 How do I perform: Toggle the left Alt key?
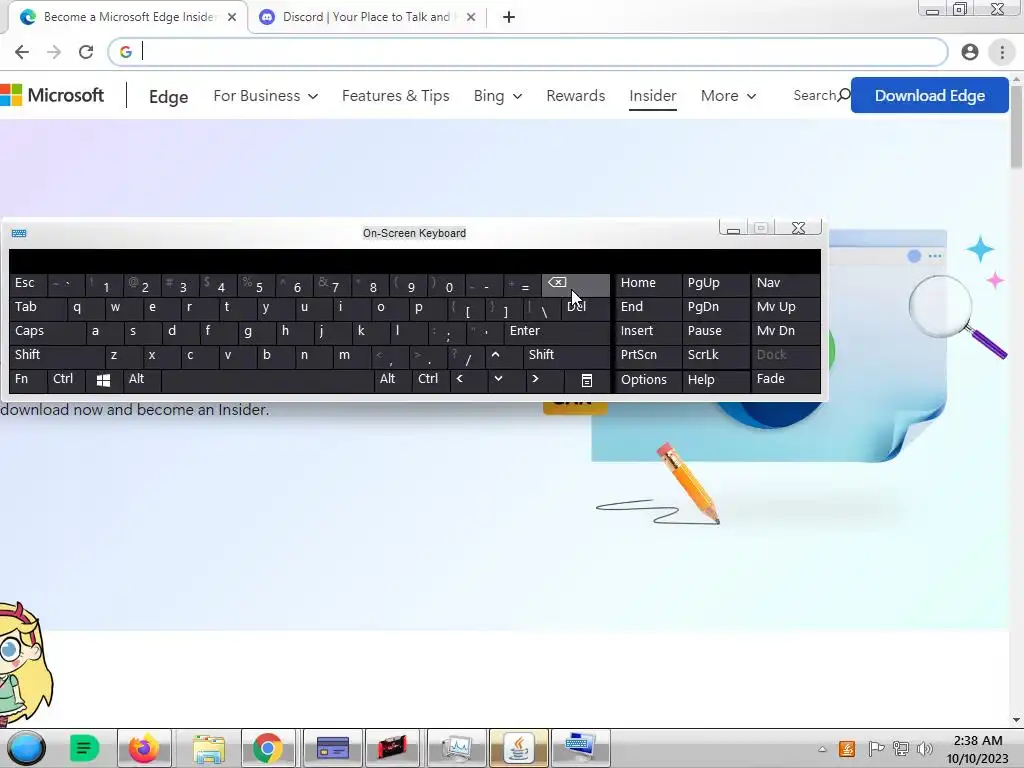pos(141,379)
